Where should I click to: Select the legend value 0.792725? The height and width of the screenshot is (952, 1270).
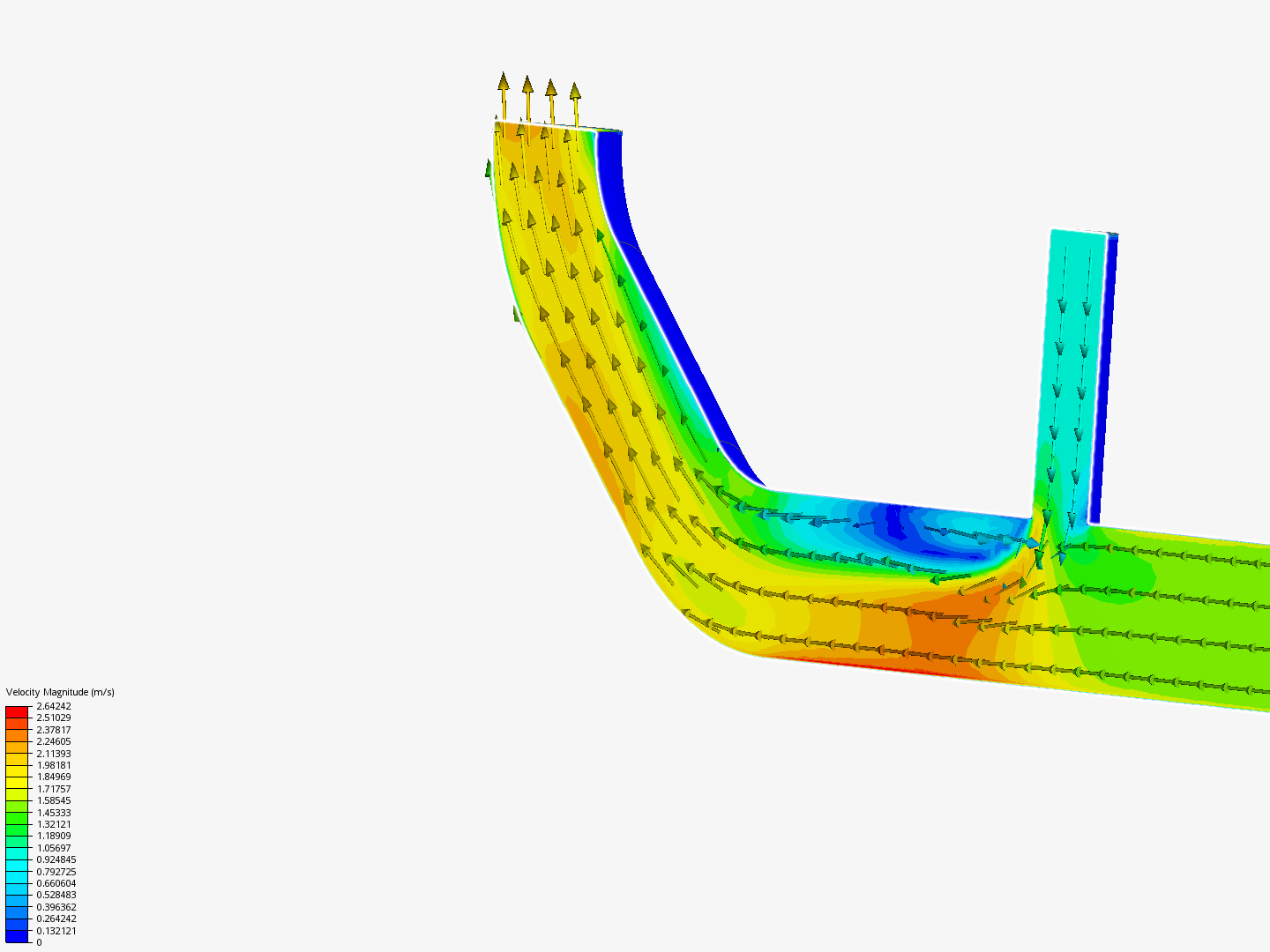(x=56, y=872)
